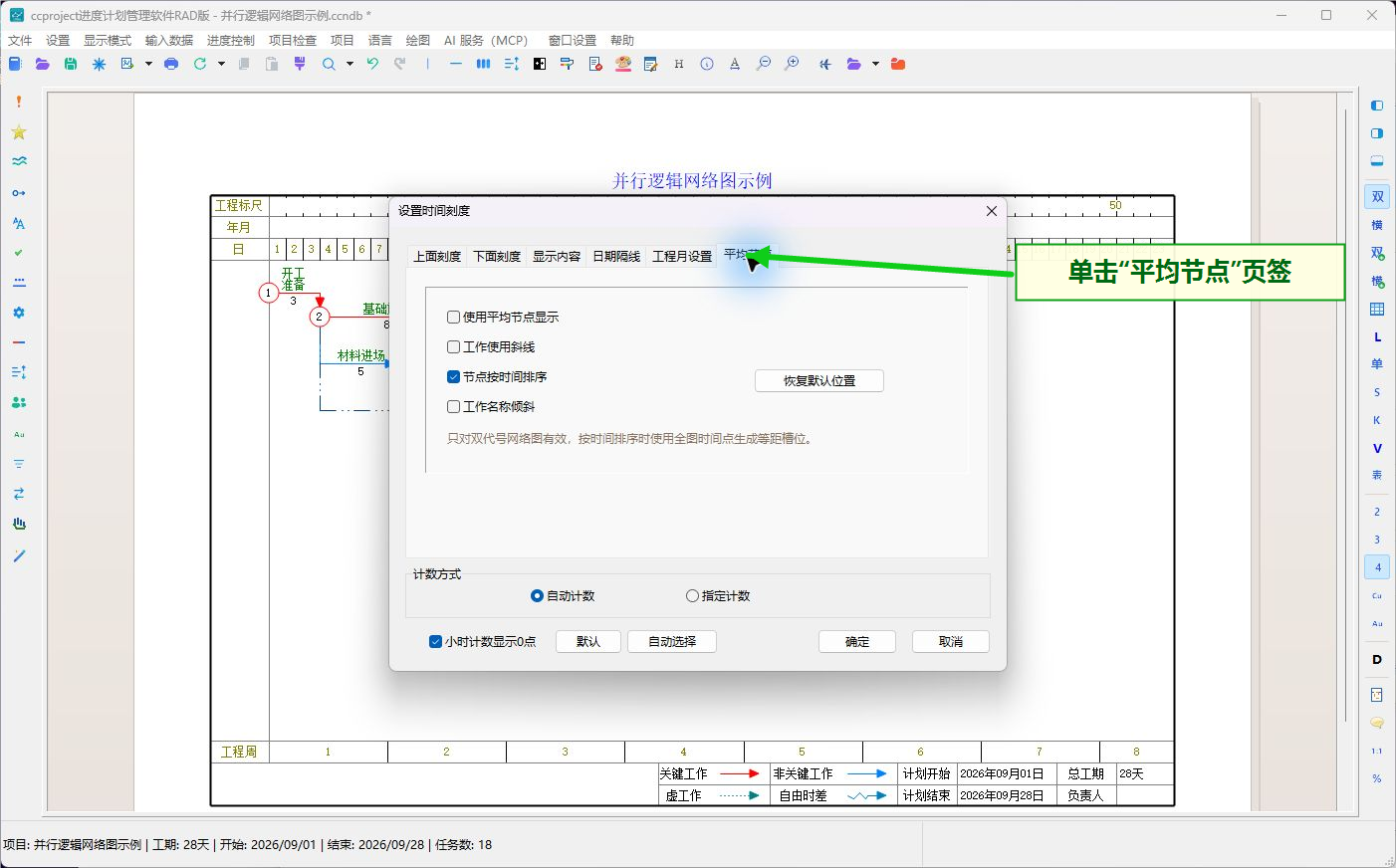1396x868 pixels.
Task: Click the underlined A font icon
Action: 735,64
